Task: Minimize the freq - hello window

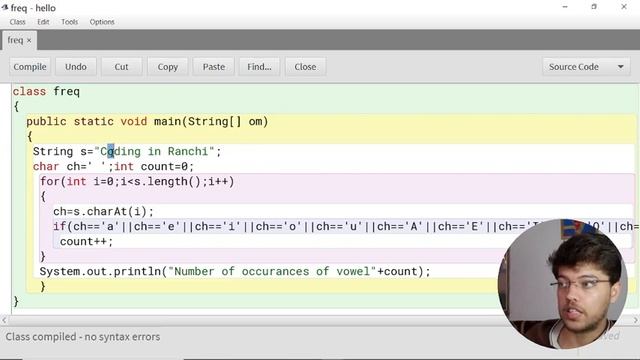Action: 565,7
